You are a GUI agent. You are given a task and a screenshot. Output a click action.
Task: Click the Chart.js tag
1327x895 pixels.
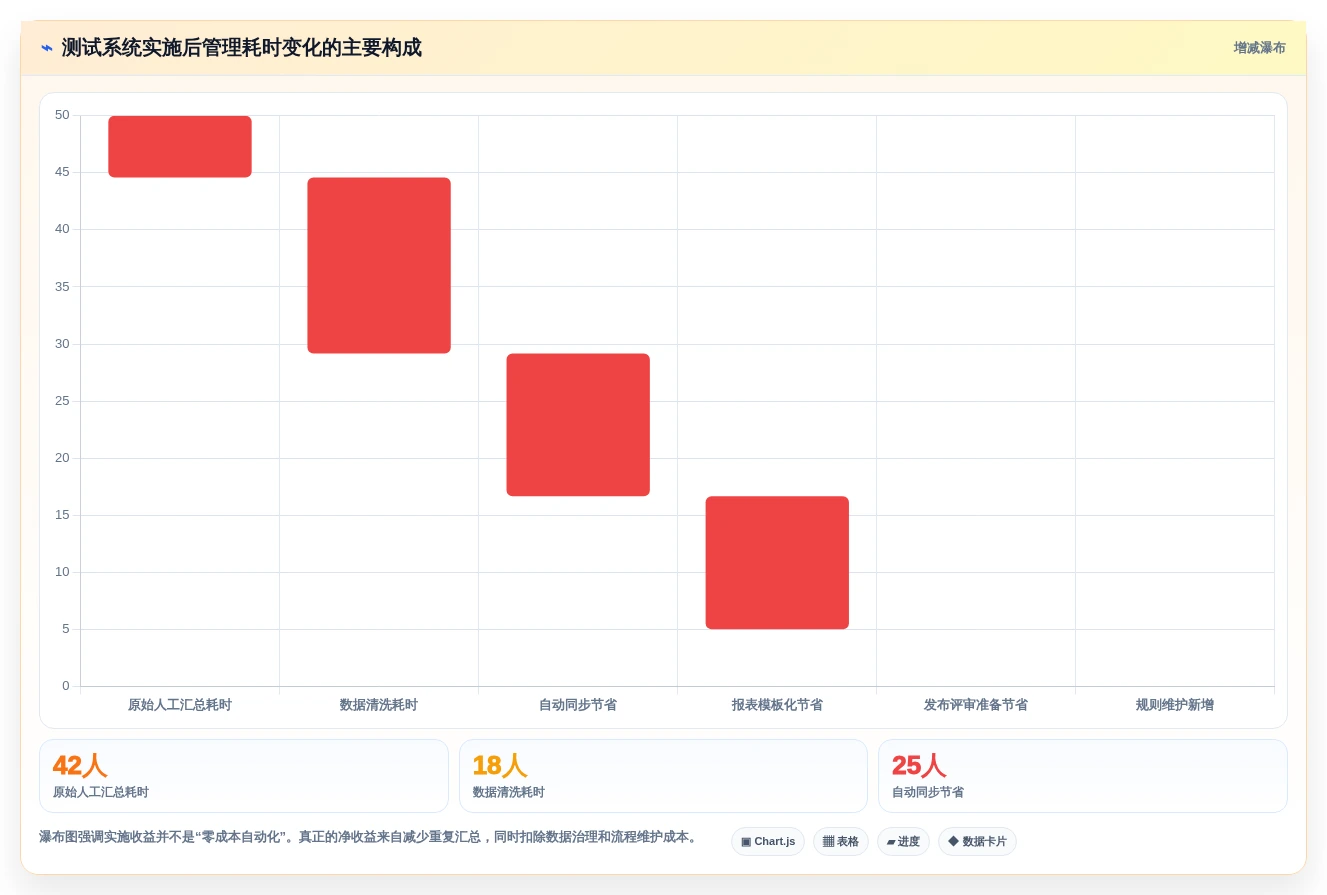(768, 842)
